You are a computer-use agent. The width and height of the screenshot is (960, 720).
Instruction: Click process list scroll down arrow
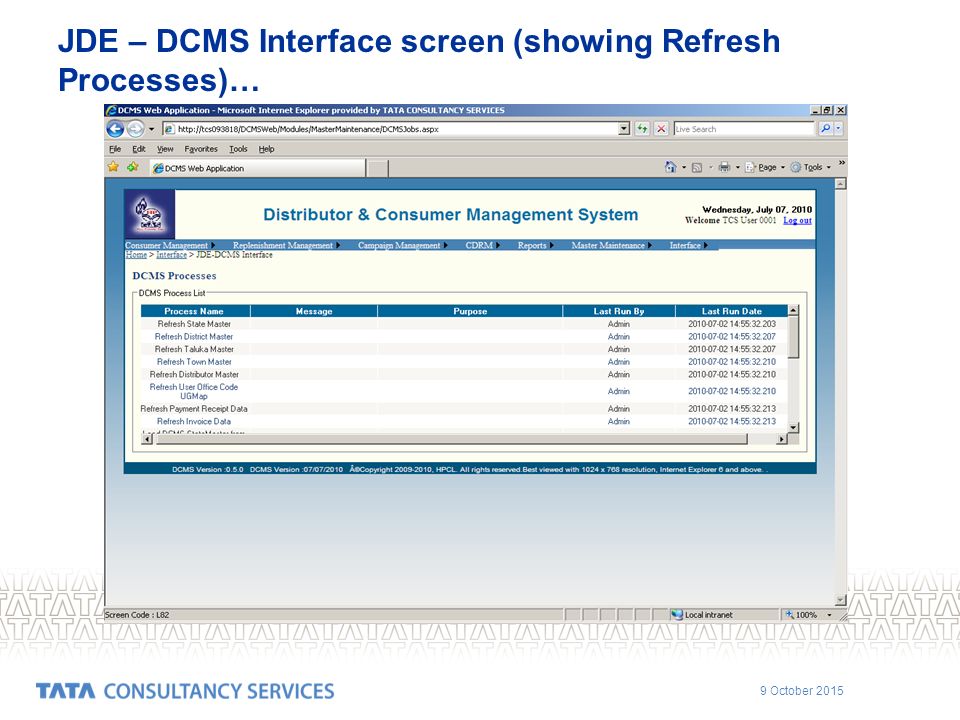click(x=793, y=427)
